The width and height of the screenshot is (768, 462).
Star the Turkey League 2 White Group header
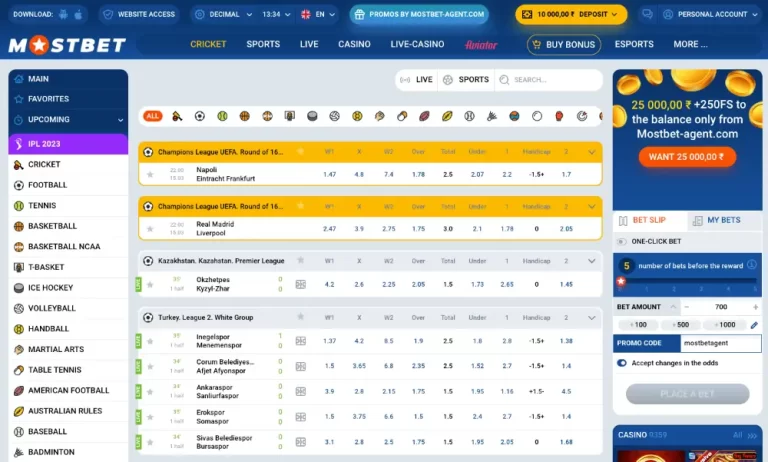point(301,317)
